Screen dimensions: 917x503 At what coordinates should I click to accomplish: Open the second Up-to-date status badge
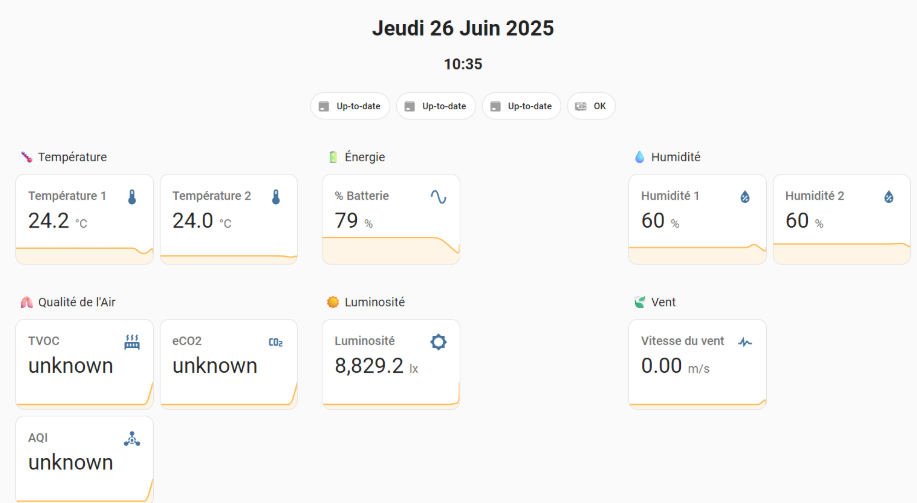click(436, 106)
